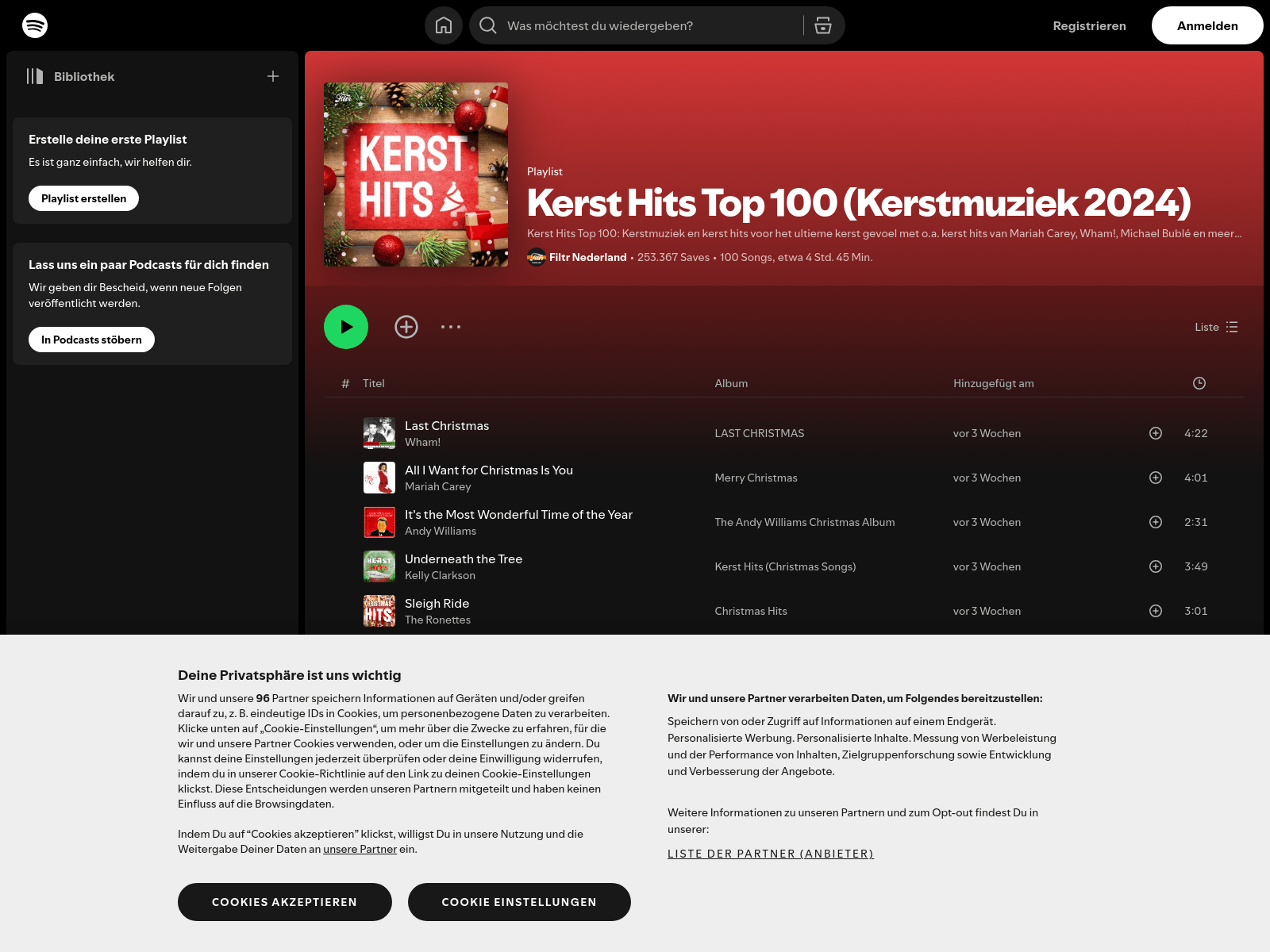The width and height of the screenshot is (1270, 952).
Task: Click the Sleigh Ride track thumbnail
Action: 379,611
